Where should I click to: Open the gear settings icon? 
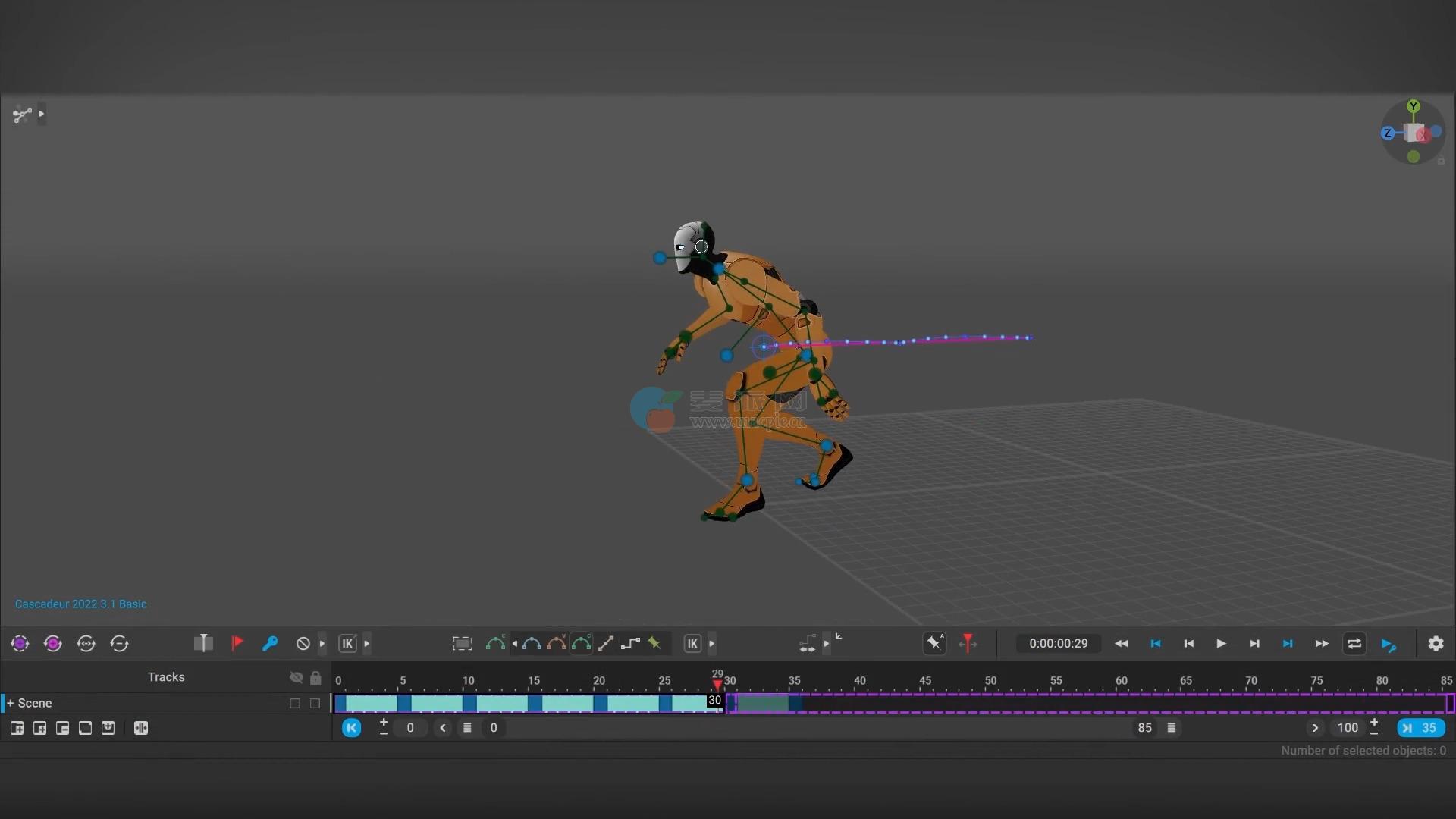[1436, 644]
